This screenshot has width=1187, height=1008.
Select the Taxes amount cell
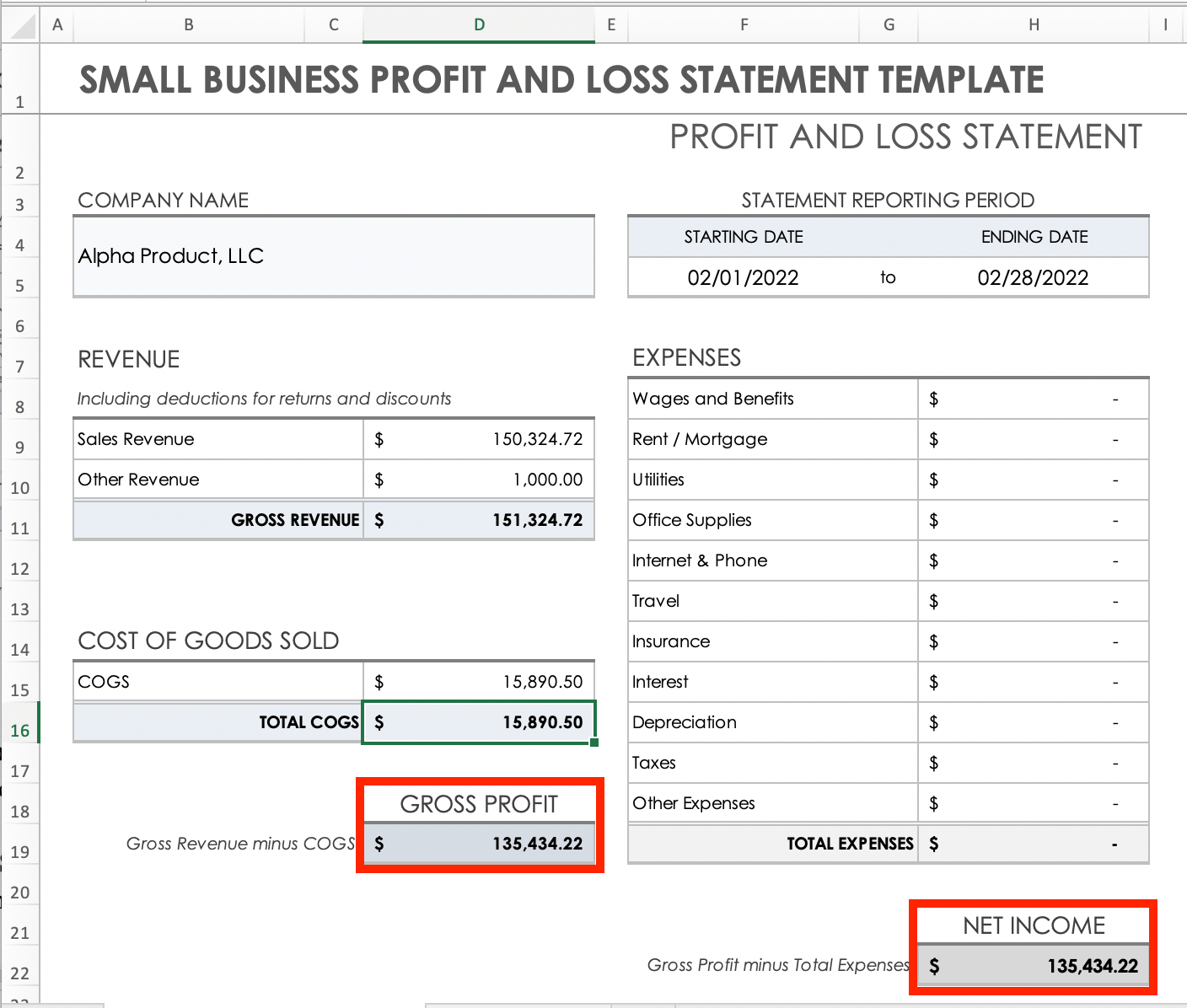tap(1034, 763)
